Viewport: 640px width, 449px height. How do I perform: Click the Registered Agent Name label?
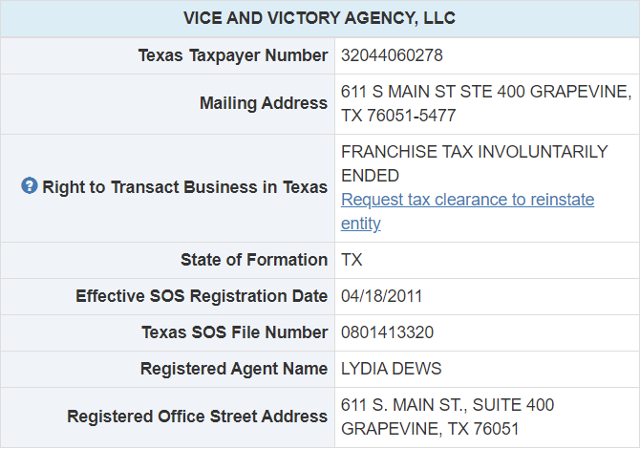pos(234,369)
